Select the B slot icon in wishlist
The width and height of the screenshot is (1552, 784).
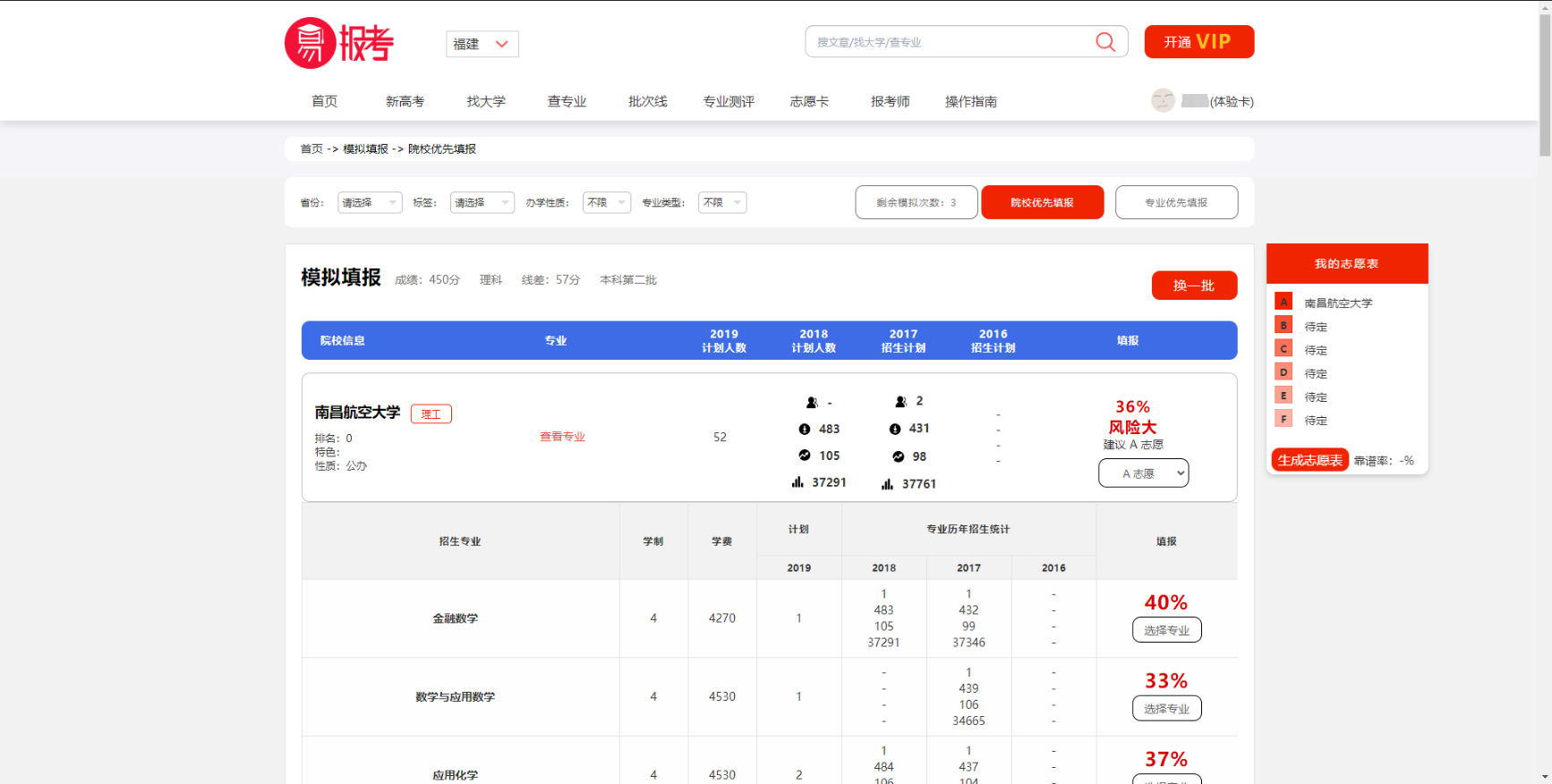[x=1283, y=326]
